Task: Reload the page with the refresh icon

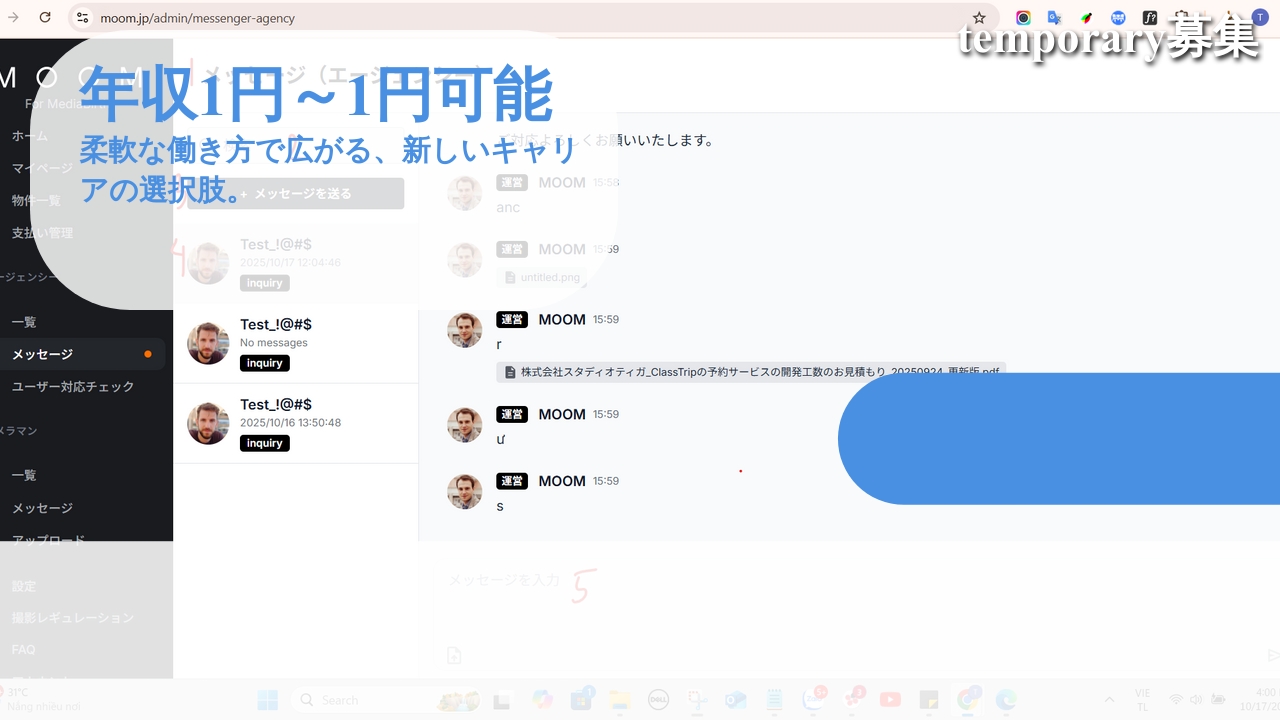Action: pos(43,18)
